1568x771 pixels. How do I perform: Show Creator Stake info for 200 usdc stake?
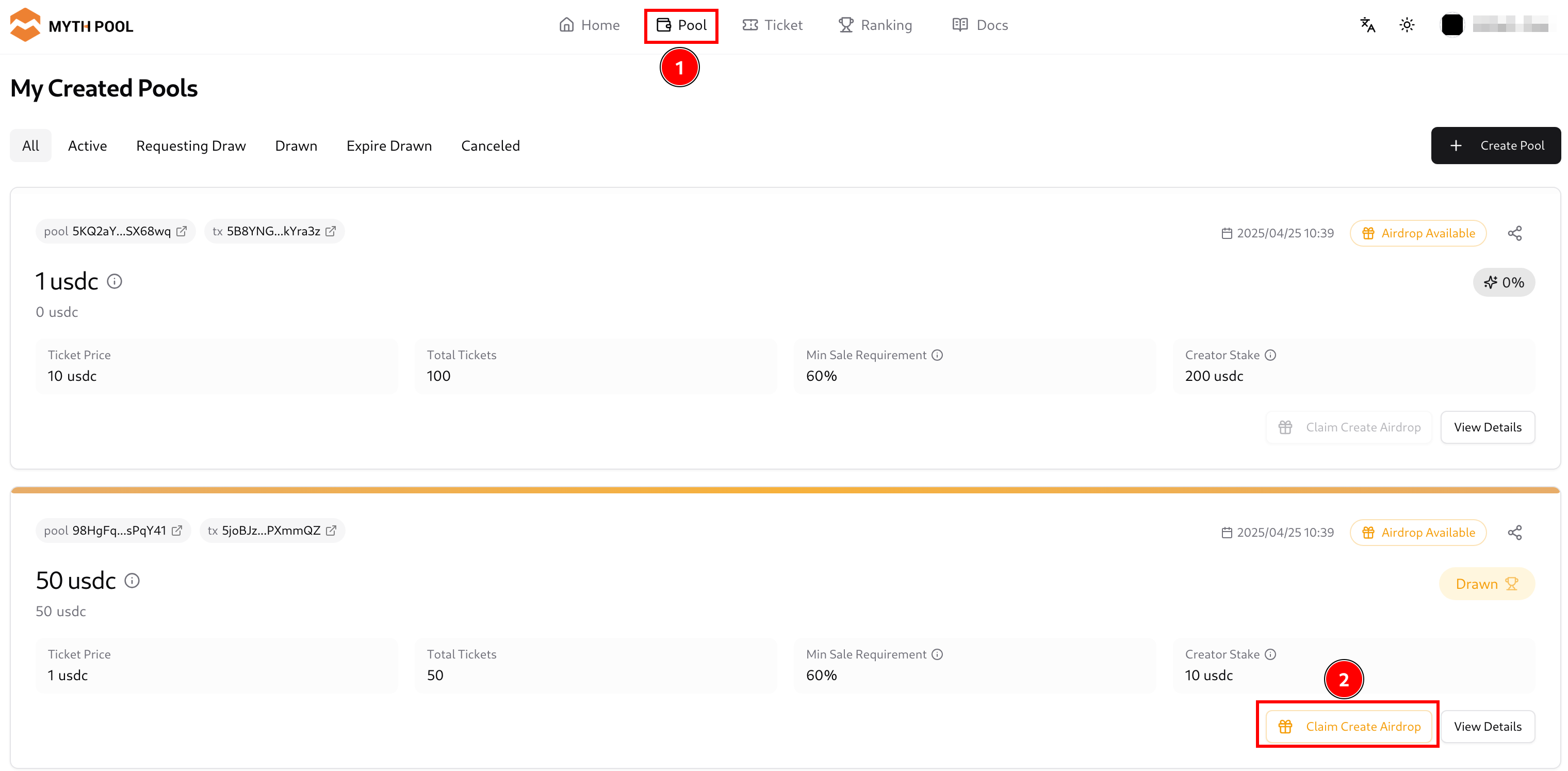[x=1270, y=355]
